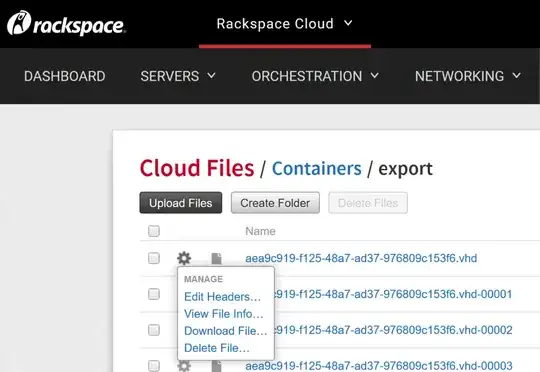Go to the Dashboard tab

65,76
